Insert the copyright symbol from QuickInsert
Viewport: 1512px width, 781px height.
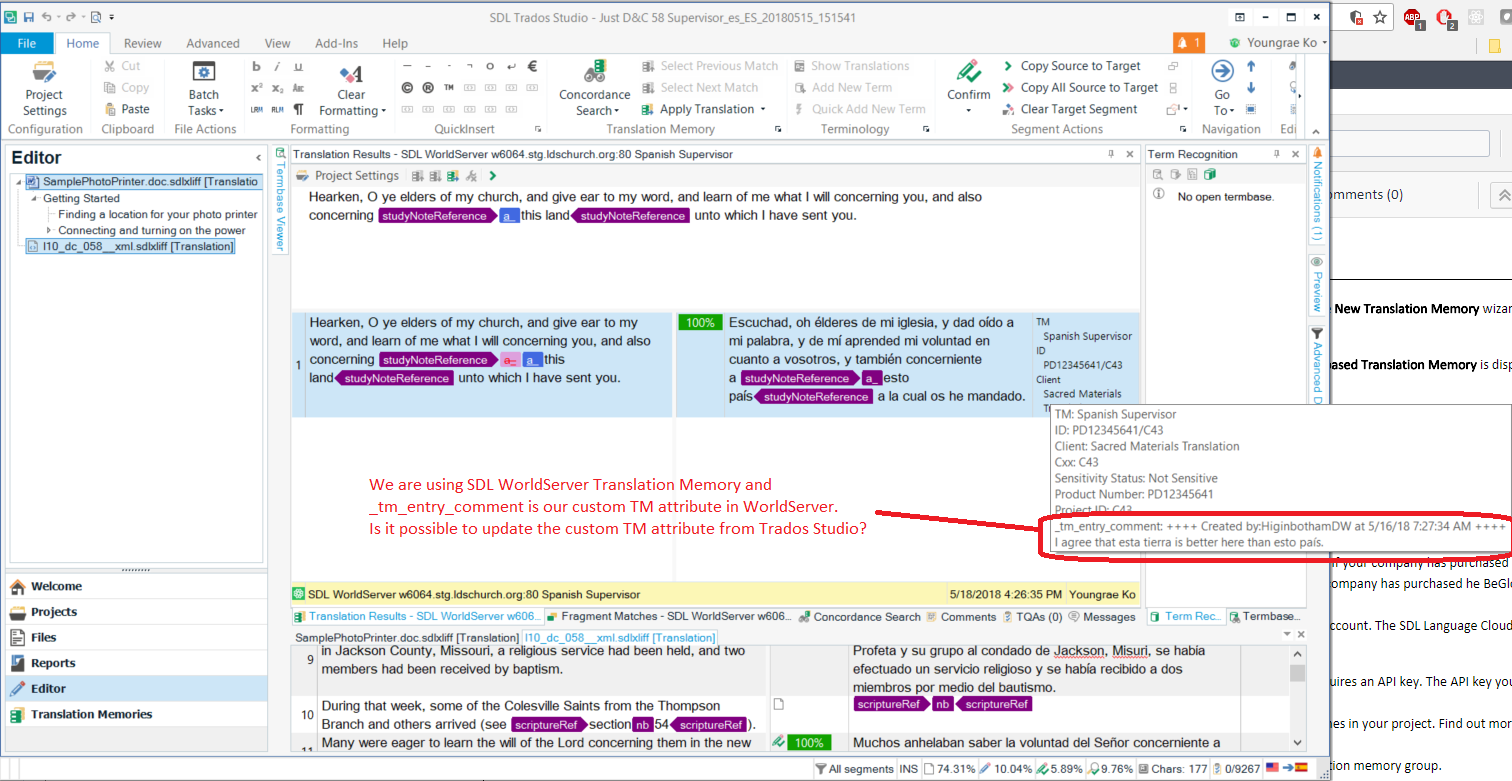pos(407,88)
